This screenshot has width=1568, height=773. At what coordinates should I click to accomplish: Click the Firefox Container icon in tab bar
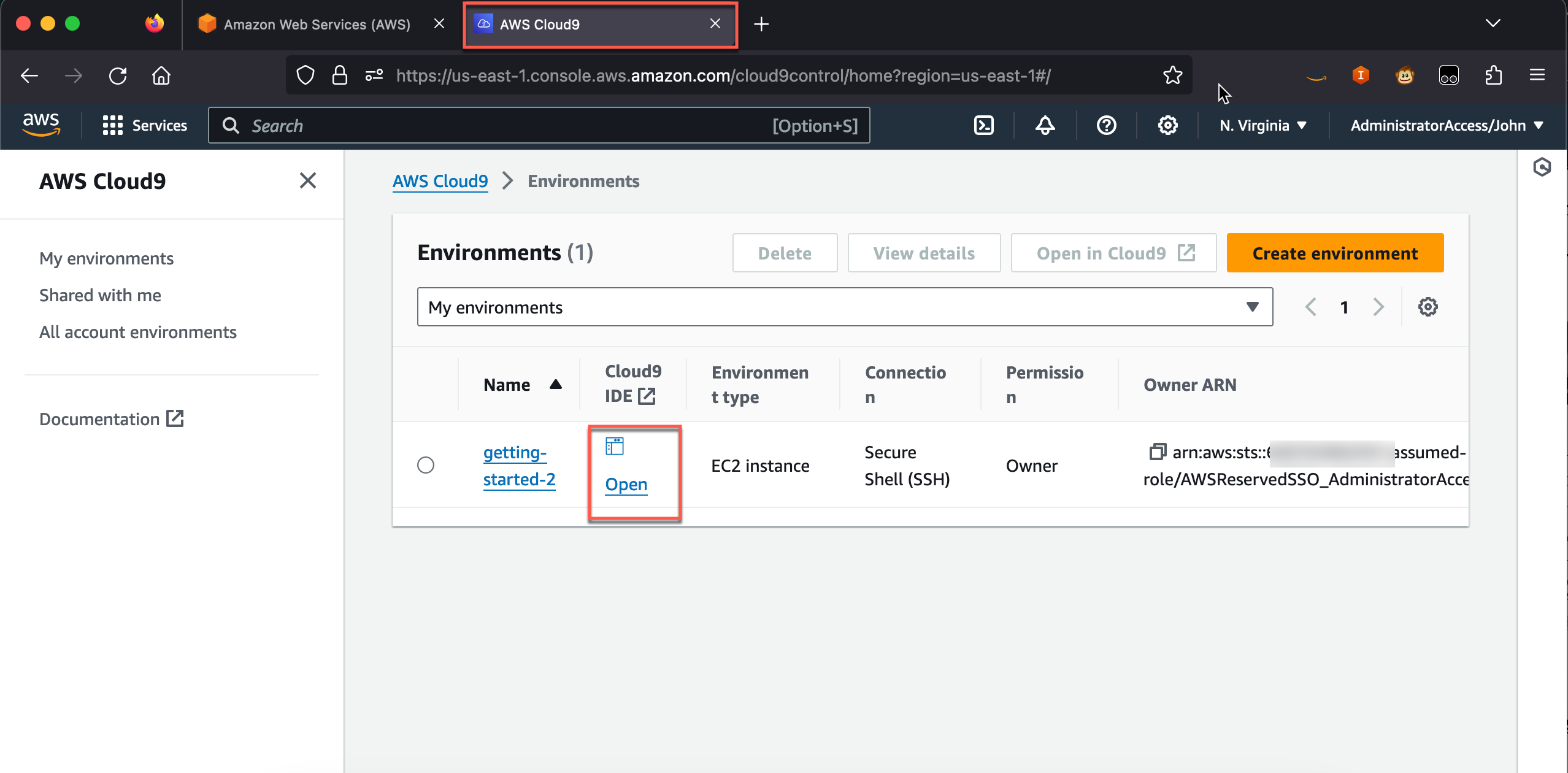coord(155,23)
